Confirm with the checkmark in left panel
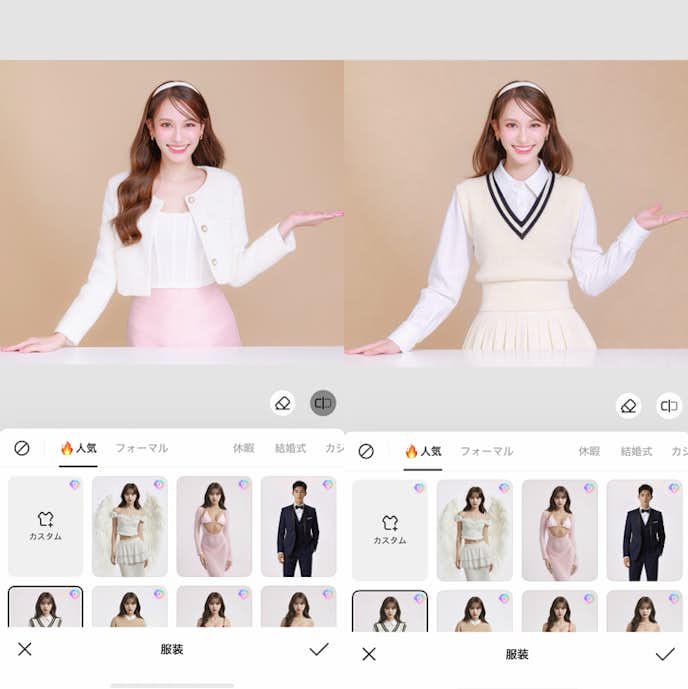This screenshot has height=689, width=688. pos(318,649)
